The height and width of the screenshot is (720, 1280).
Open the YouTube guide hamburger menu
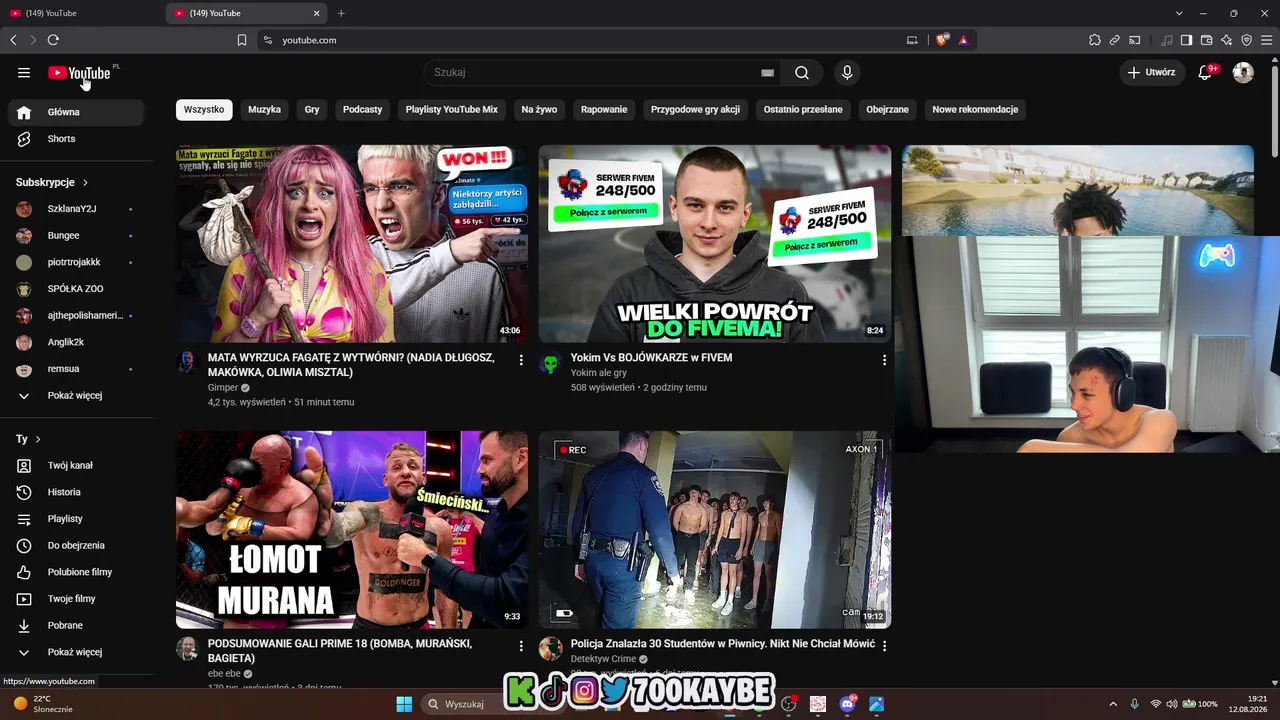click(24, 72)
